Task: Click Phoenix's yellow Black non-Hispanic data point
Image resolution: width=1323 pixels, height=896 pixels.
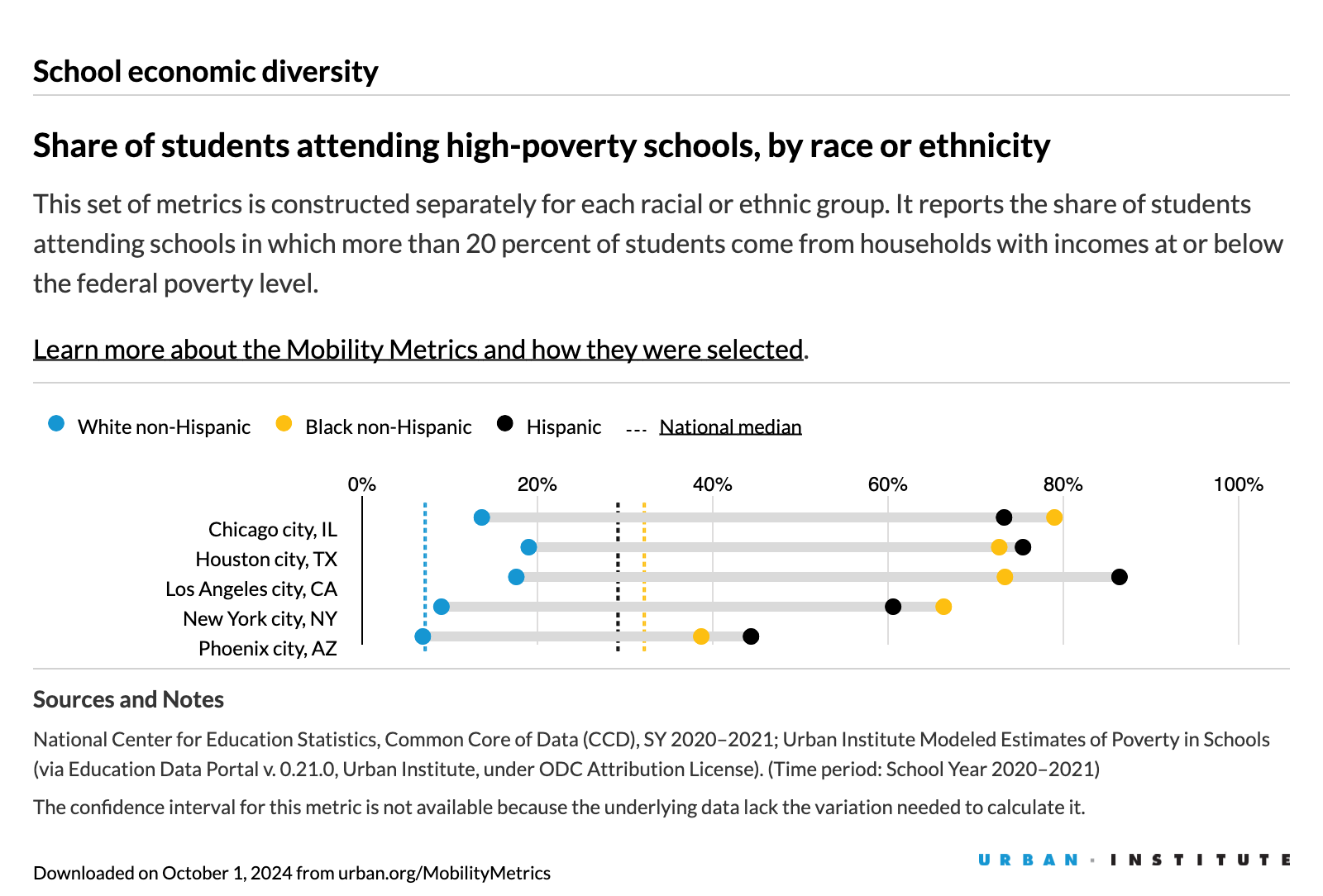Action: point(701,636)
